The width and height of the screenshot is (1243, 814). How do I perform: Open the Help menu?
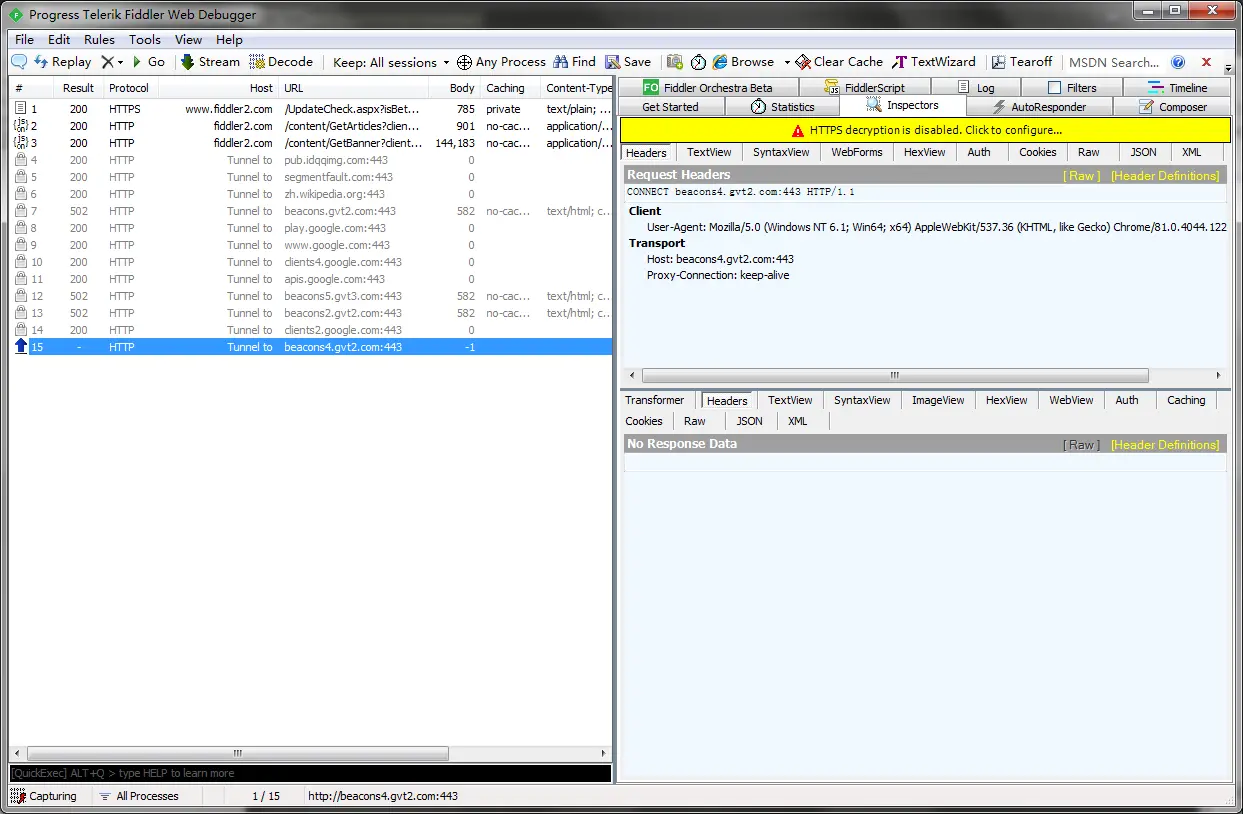coord(229,40)
